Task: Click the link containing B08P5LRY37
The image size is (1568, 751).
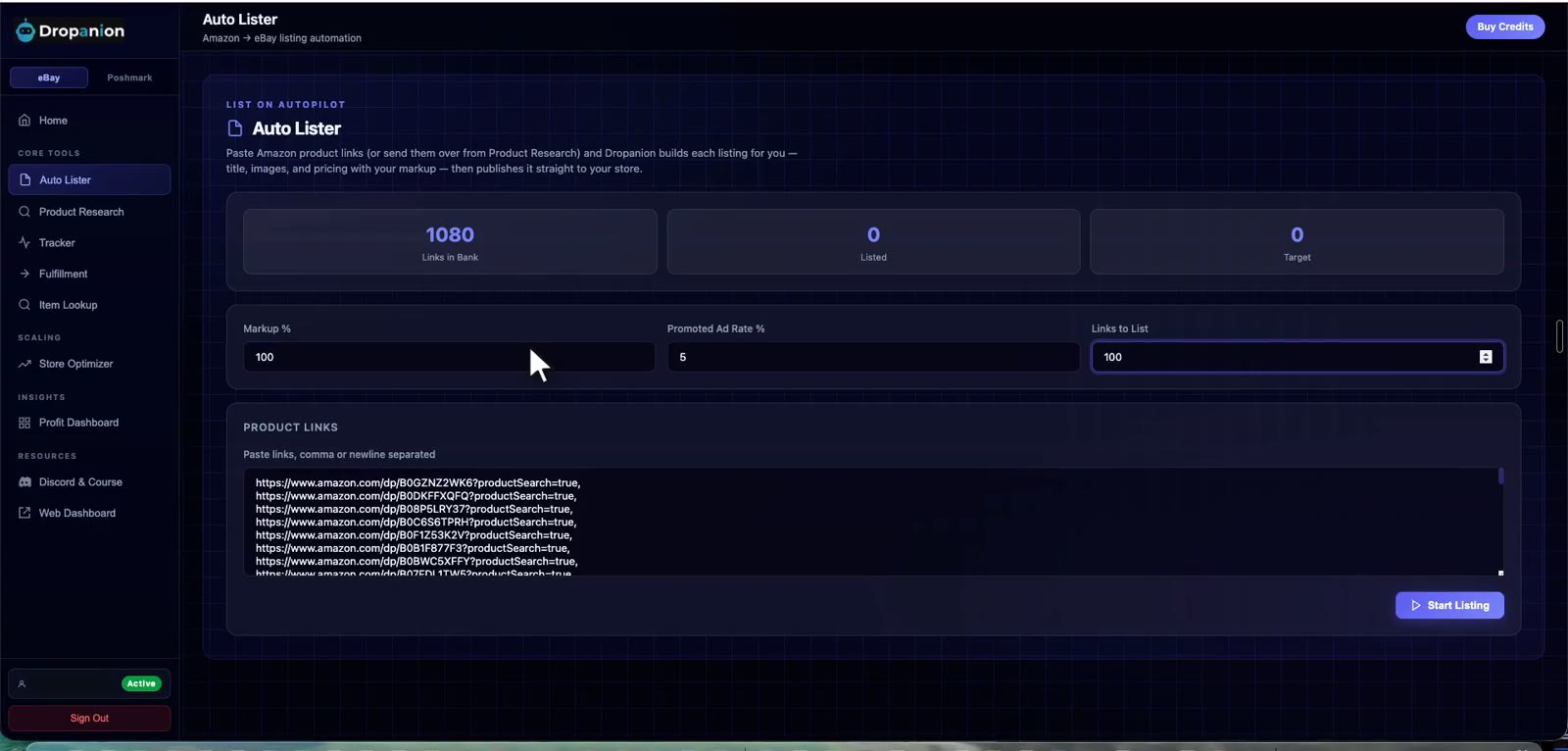Action: tap(414, 509)
